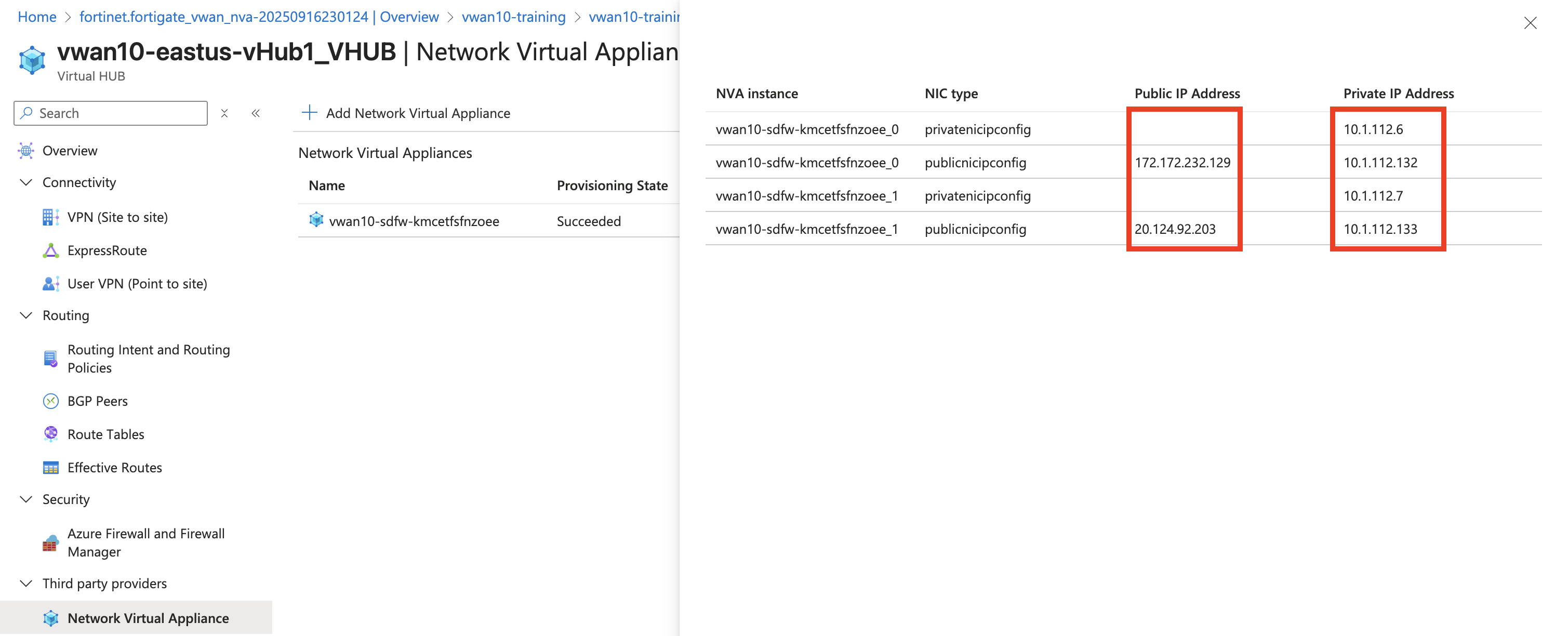The height and width of the screenshot is (636, 1568).
Task: Click the Name column header
Action: point(327,186)
